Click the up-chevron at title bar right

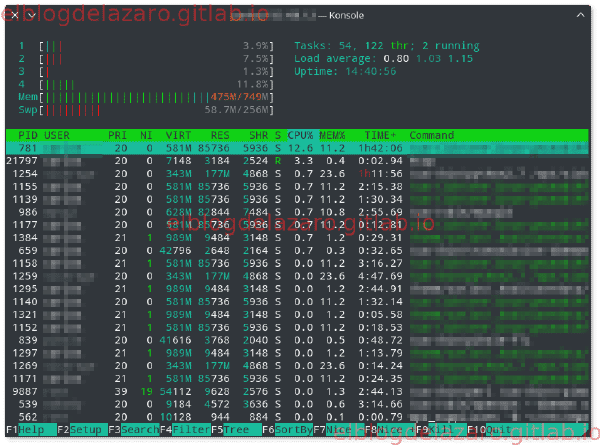click(580, 15)
